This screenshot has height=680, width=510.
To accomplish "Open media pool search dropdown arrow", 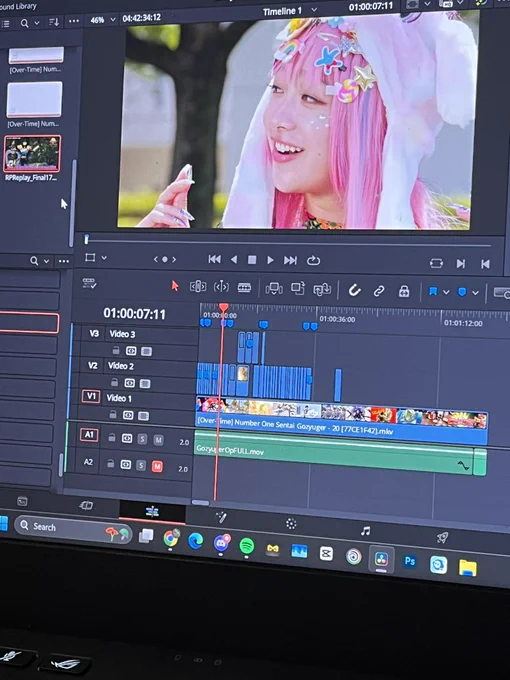I will pos(36,23).
